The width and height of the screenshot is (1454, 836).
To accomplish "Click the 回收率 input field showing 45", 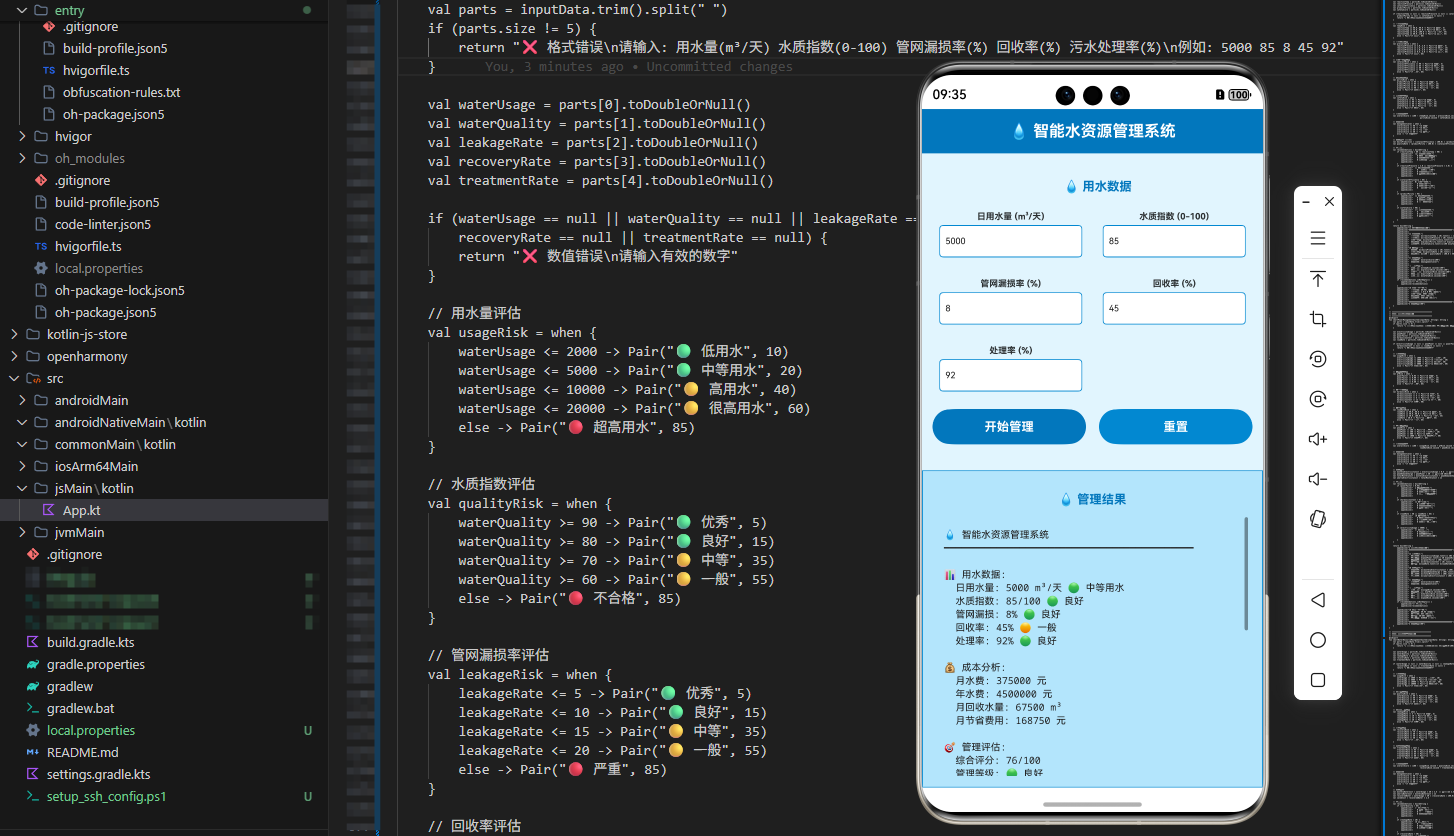I will (x=1174, y=308).
